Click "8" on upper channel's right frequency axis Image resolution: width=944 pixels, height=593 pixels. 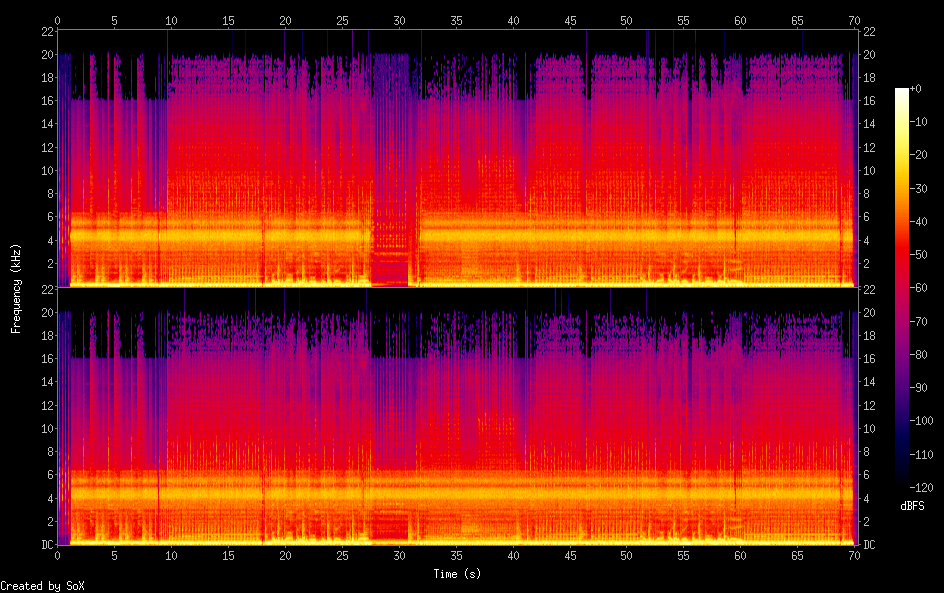click(x=866, y=194)
